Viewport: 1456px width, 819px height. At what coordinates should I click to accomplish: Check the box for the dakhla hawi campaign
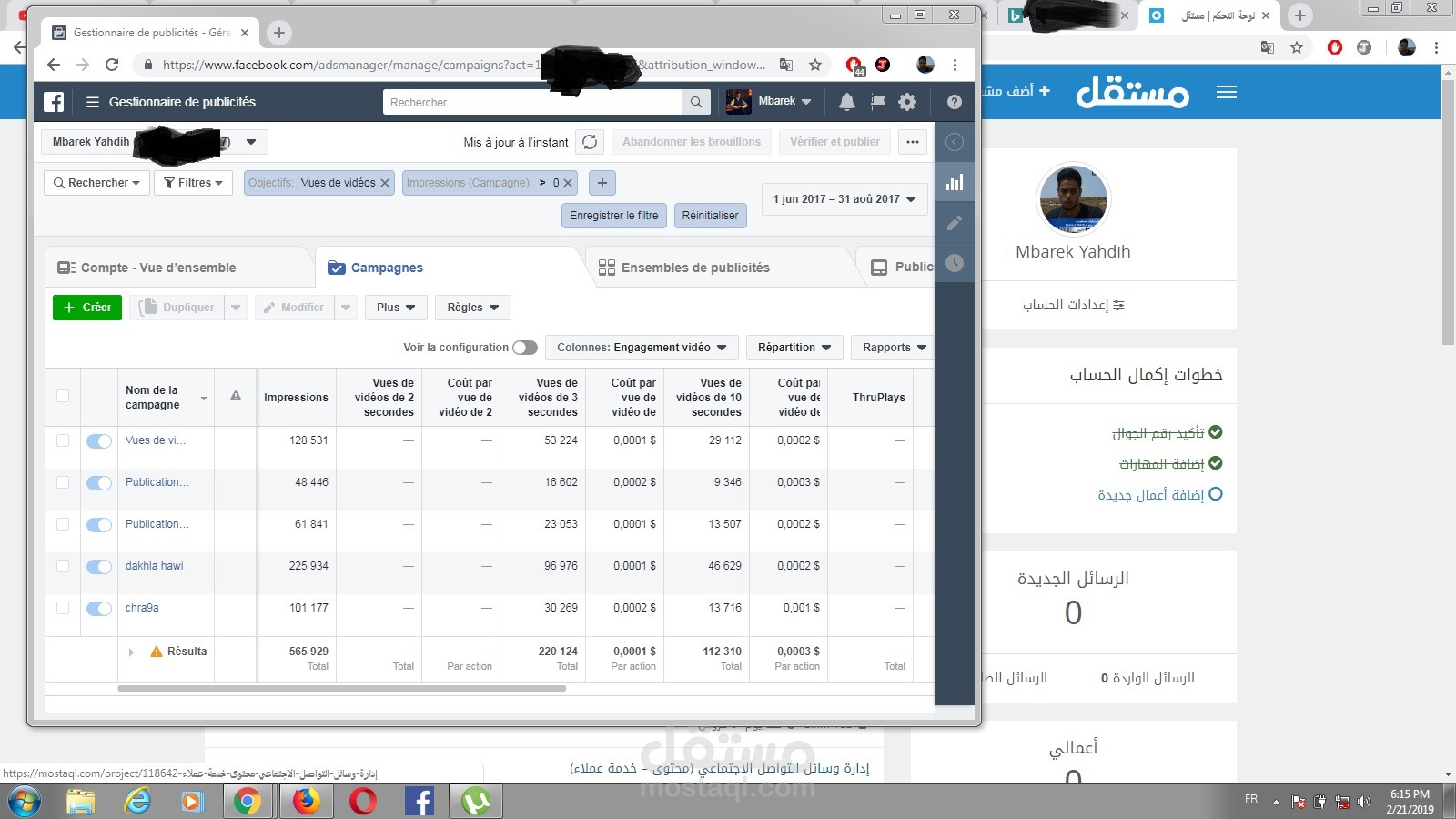(63, 566)
